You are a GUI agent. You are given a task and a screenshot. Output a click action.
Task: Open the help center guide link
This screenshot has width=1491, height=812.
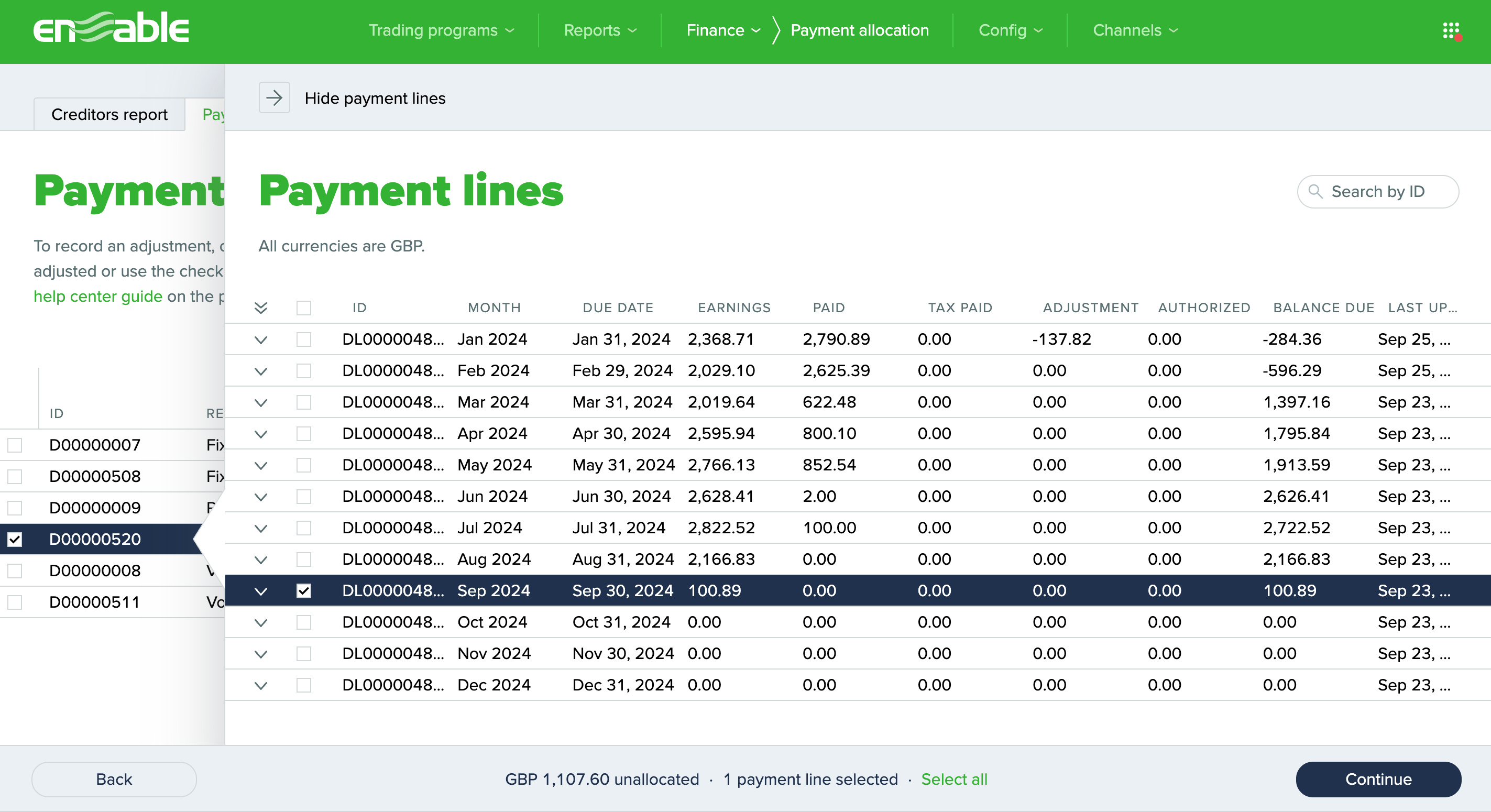[98, 297]
